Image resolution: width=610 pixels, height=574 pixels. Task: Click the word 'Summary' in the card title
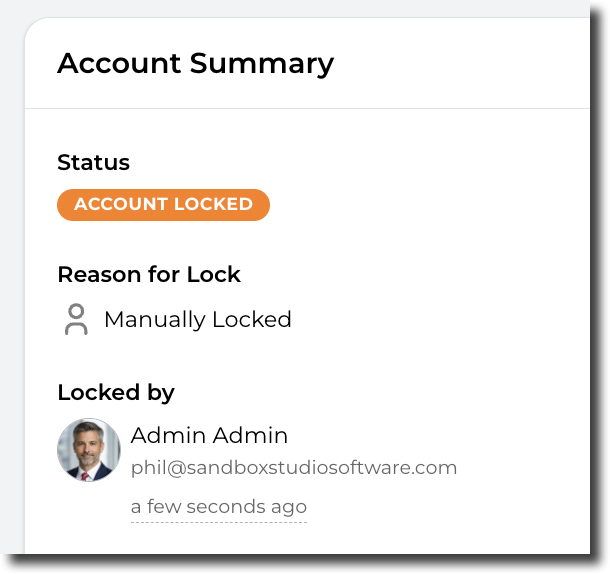point(261,63)
